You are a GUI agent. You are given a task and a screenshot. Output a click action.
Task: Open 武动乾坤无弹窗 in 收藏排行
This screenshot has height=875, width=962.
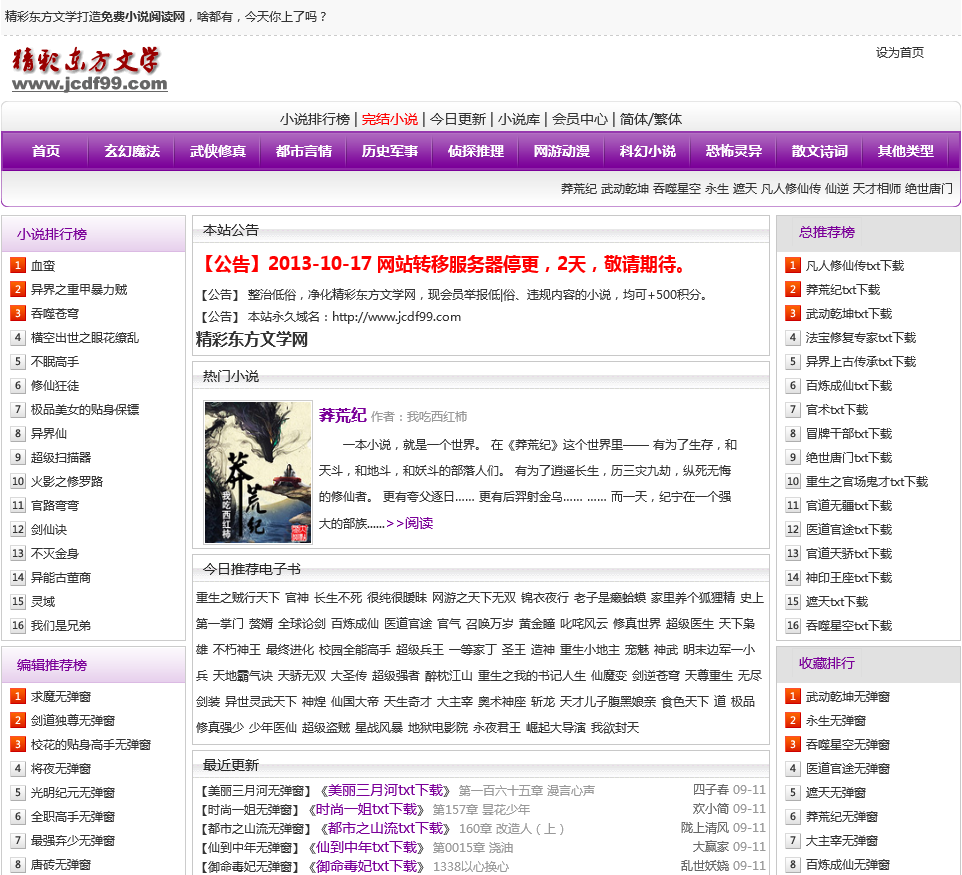[847, 696]
